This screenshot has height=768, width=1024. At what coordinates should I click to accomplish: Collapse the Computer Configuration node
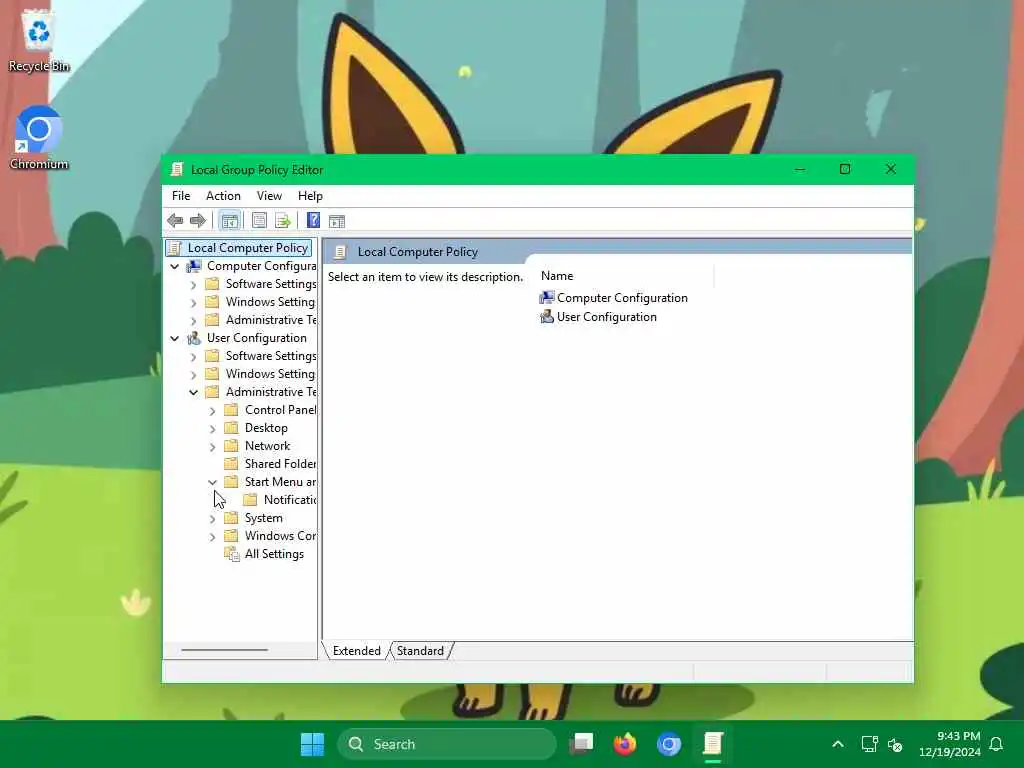(174, 266)
